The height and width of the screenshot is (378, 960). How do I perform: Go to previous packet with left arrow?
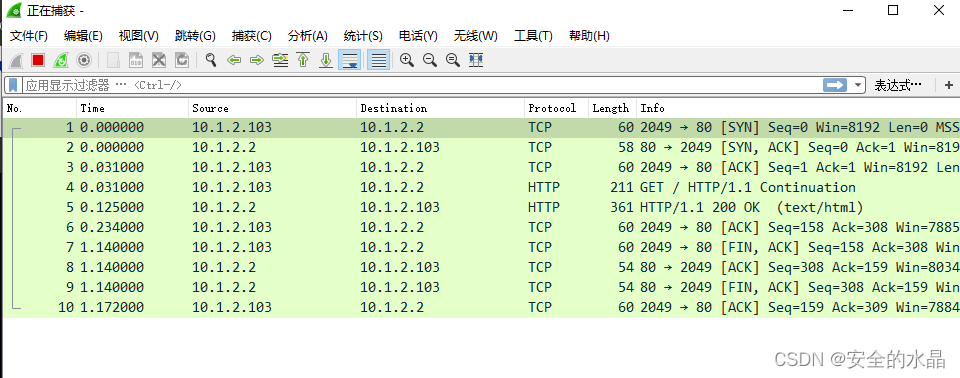[x=234, y=60]
